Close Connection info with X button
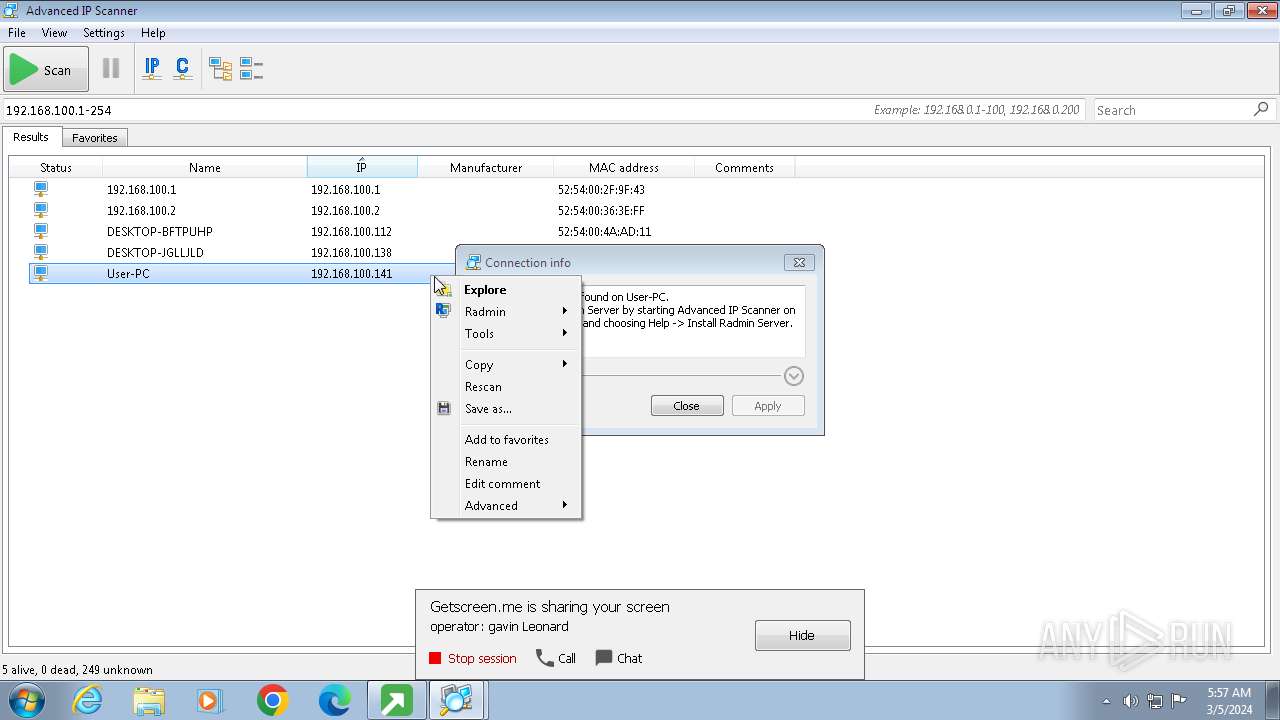Screen dimensions: 1280x720 tap(799, 262)
